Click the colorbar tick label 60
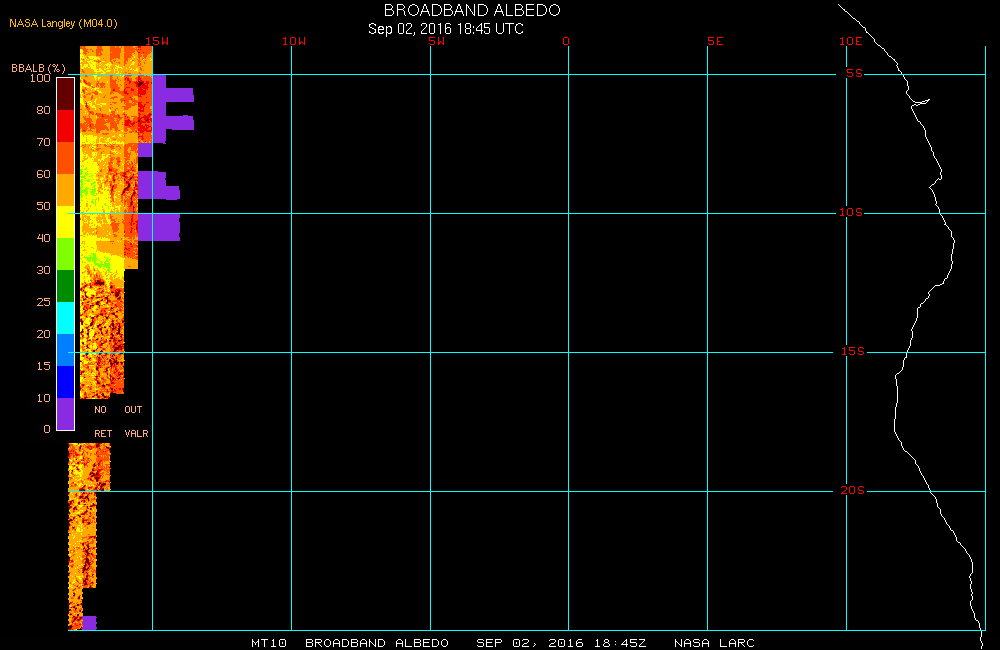 [x=43, y=174]
